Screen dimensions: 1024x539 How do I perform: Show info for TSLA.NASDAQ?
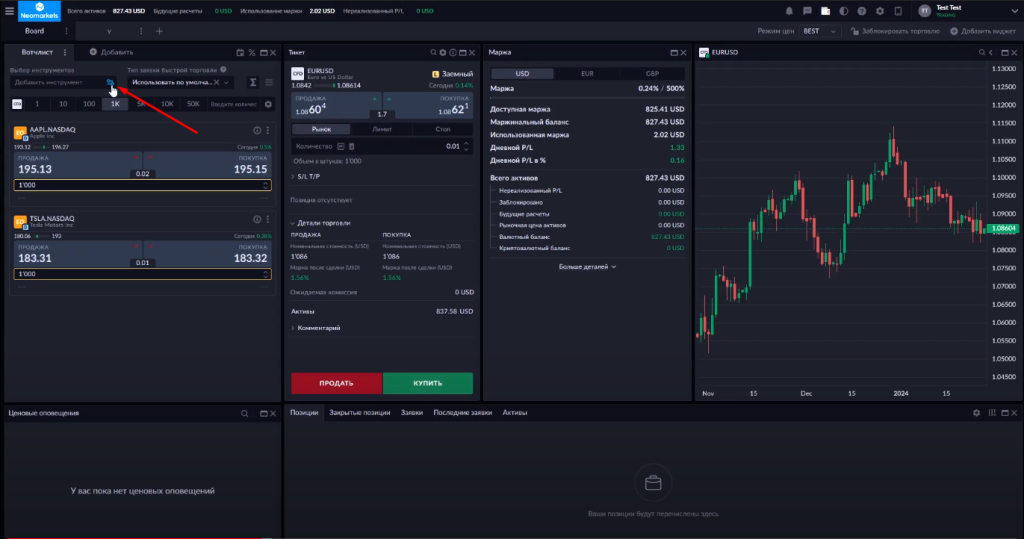[257, 220]
